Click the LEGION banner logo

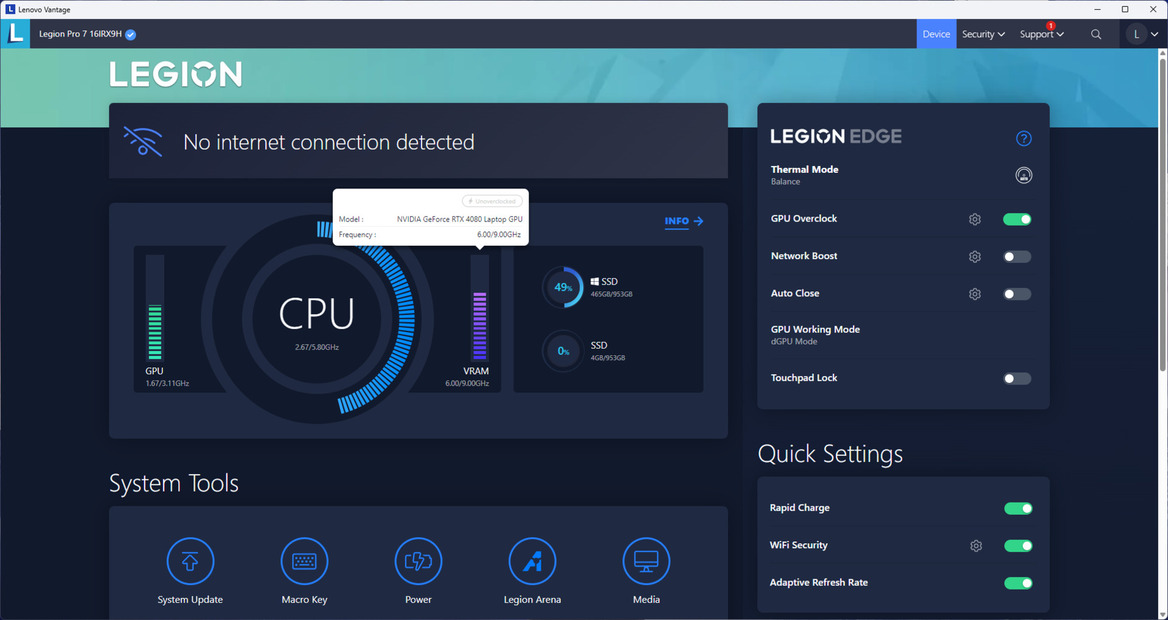pyautogui.click(x=176, y=74)
